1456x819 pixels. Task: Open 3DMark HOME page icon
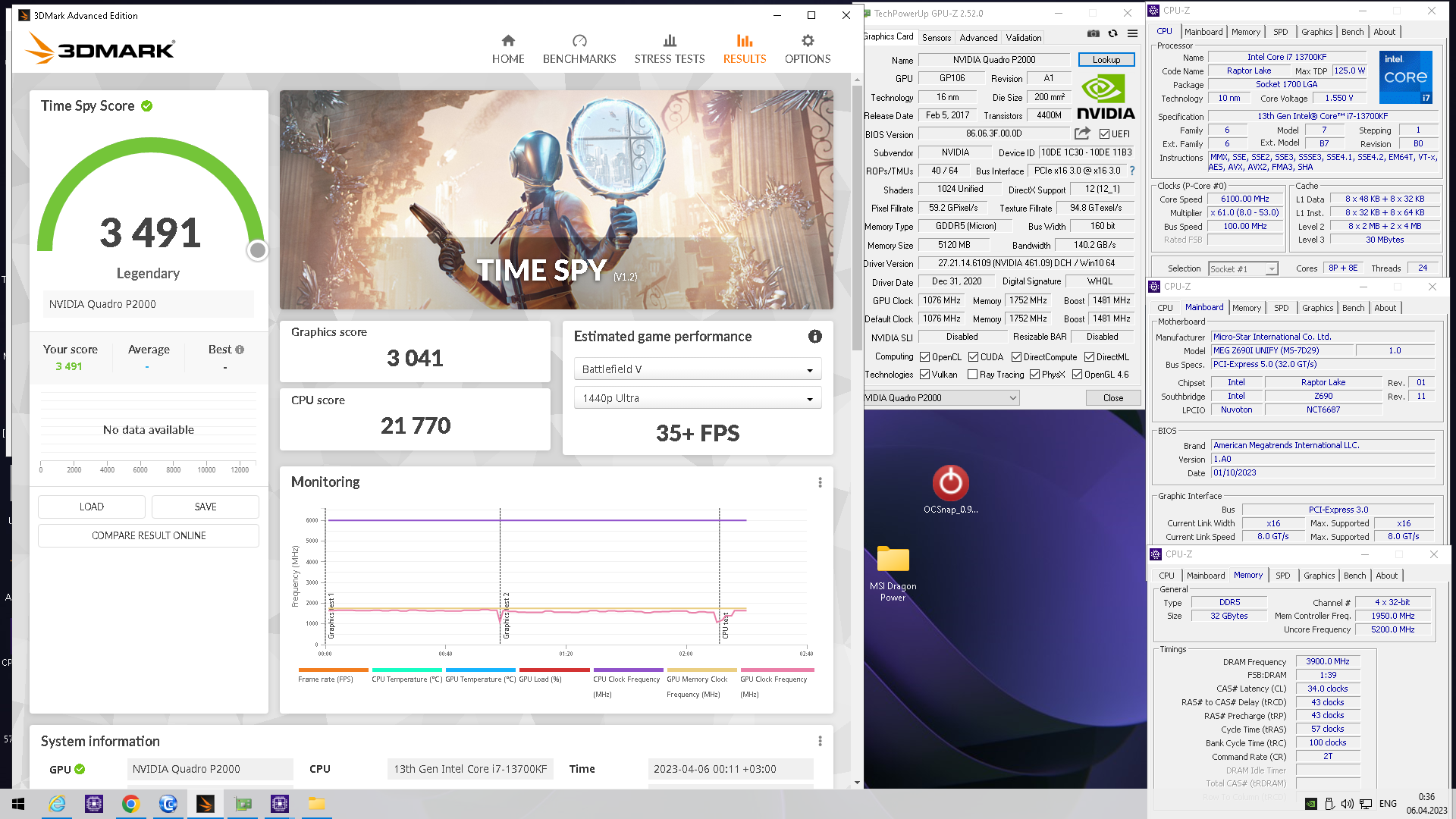tap(508, 49)
